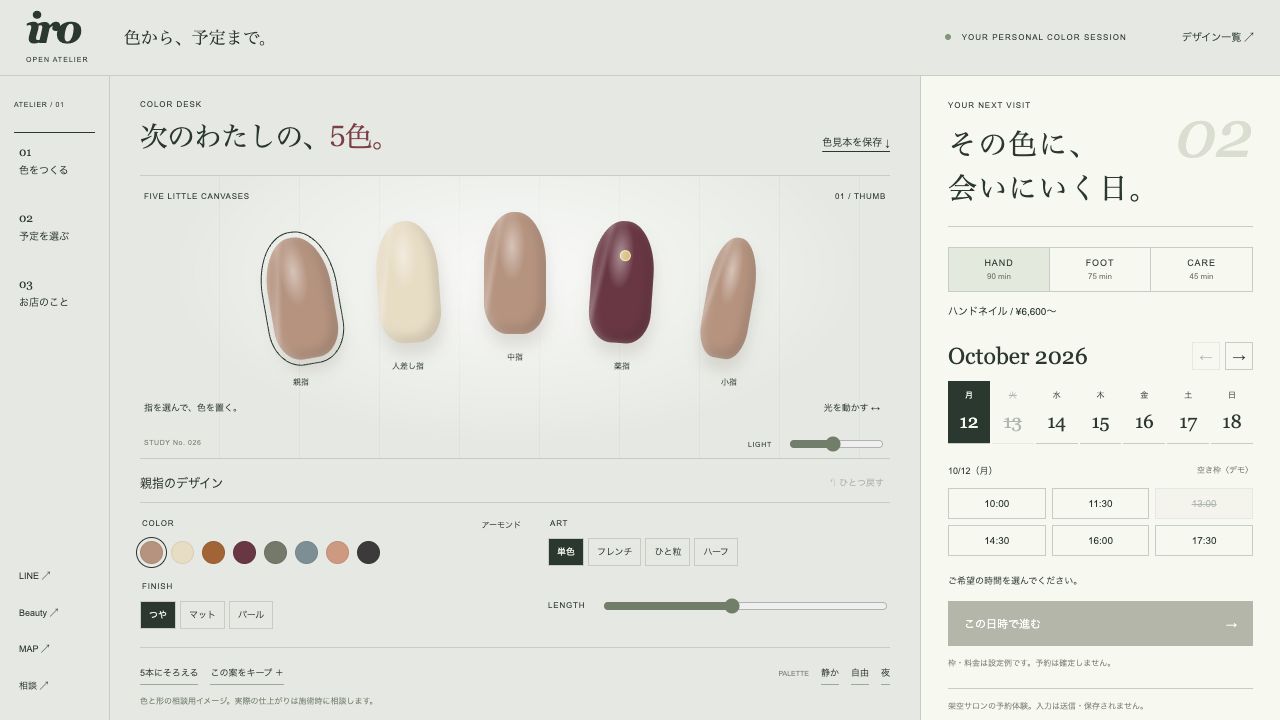This screenshot has height=720, width=1280.
Task: Set finish to マット (matte)
Action: coord(202,615)
